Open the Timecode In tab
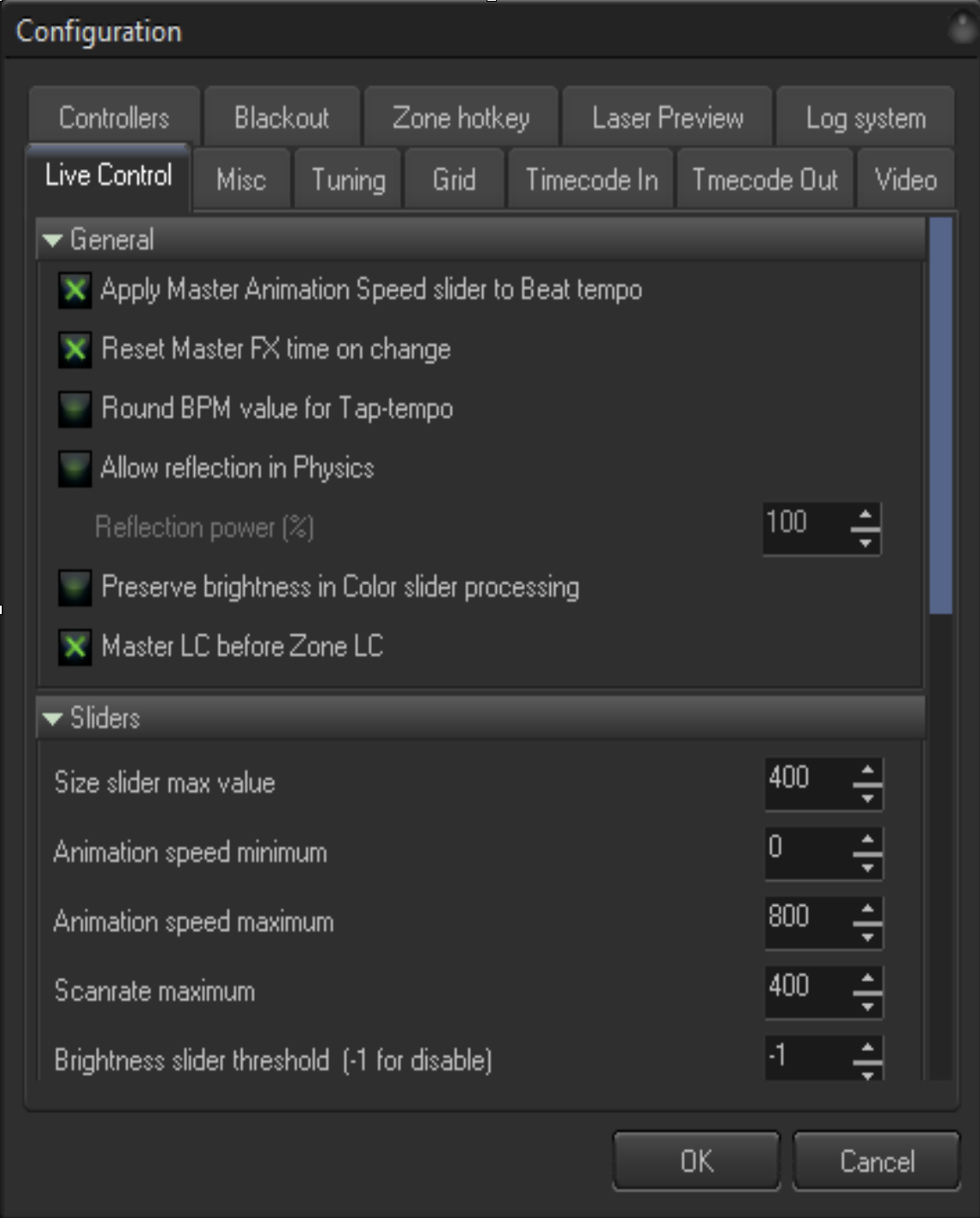 592,180
